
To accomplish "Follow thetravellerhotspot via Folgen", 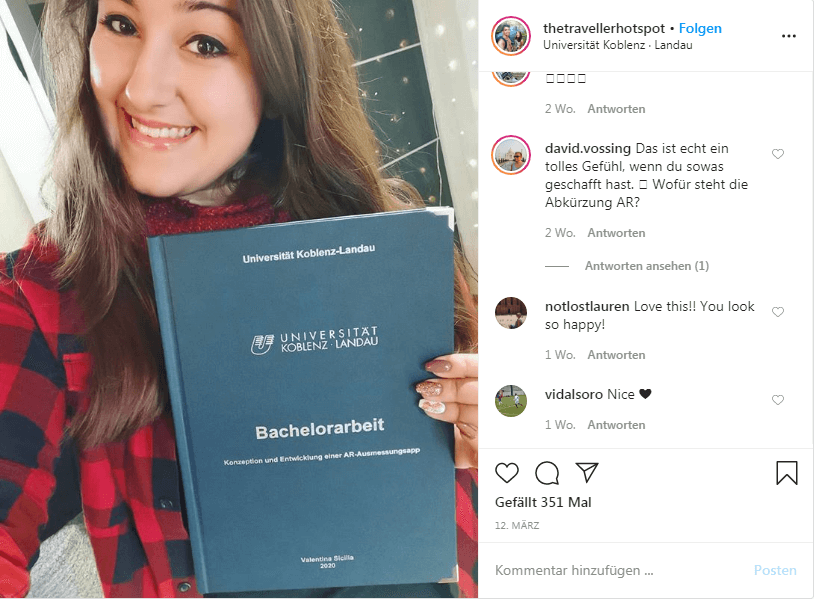I will (700, 29).
